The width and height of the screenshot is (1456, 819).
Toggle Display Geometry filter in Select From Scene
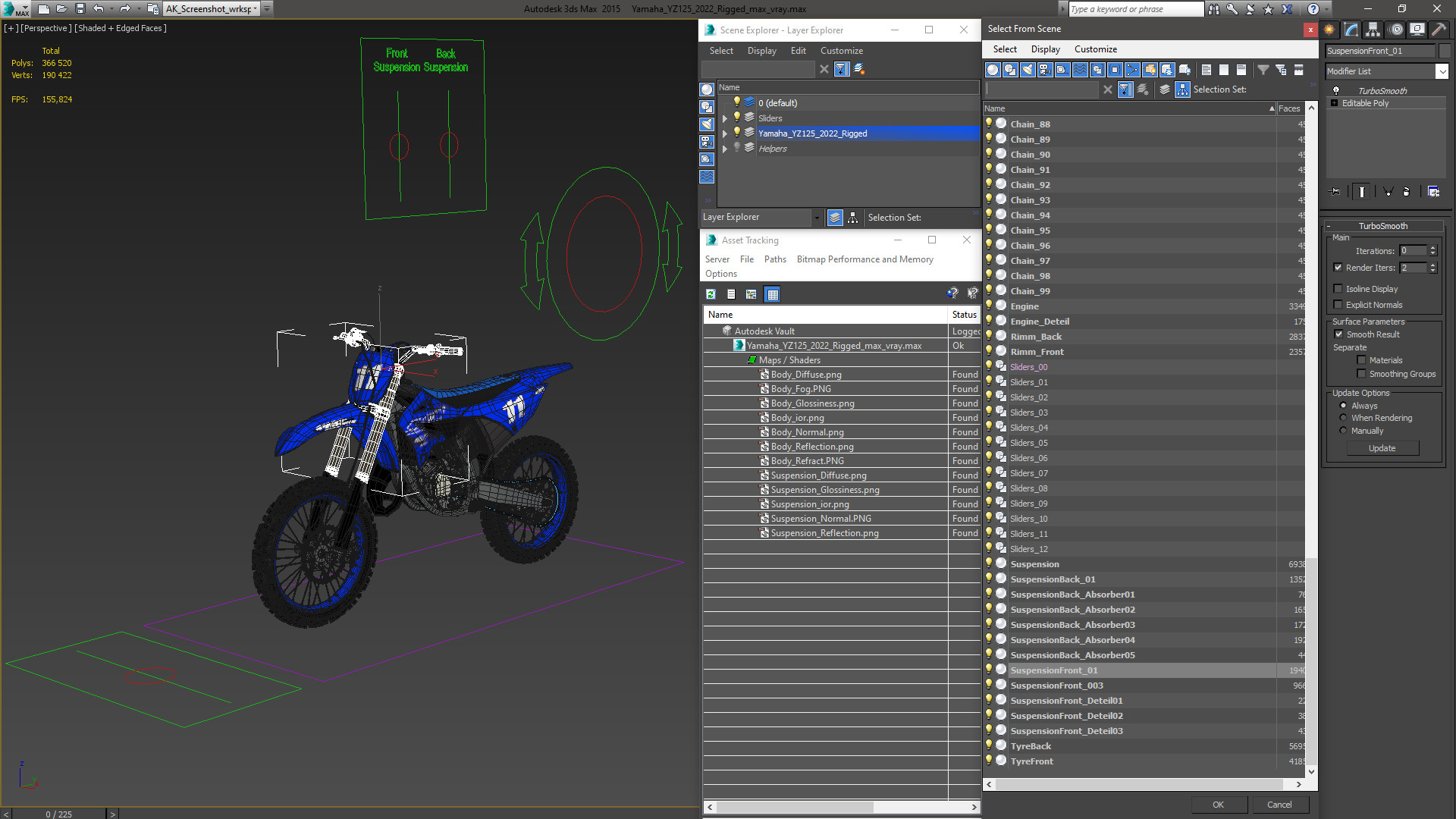tap(993, 70)
